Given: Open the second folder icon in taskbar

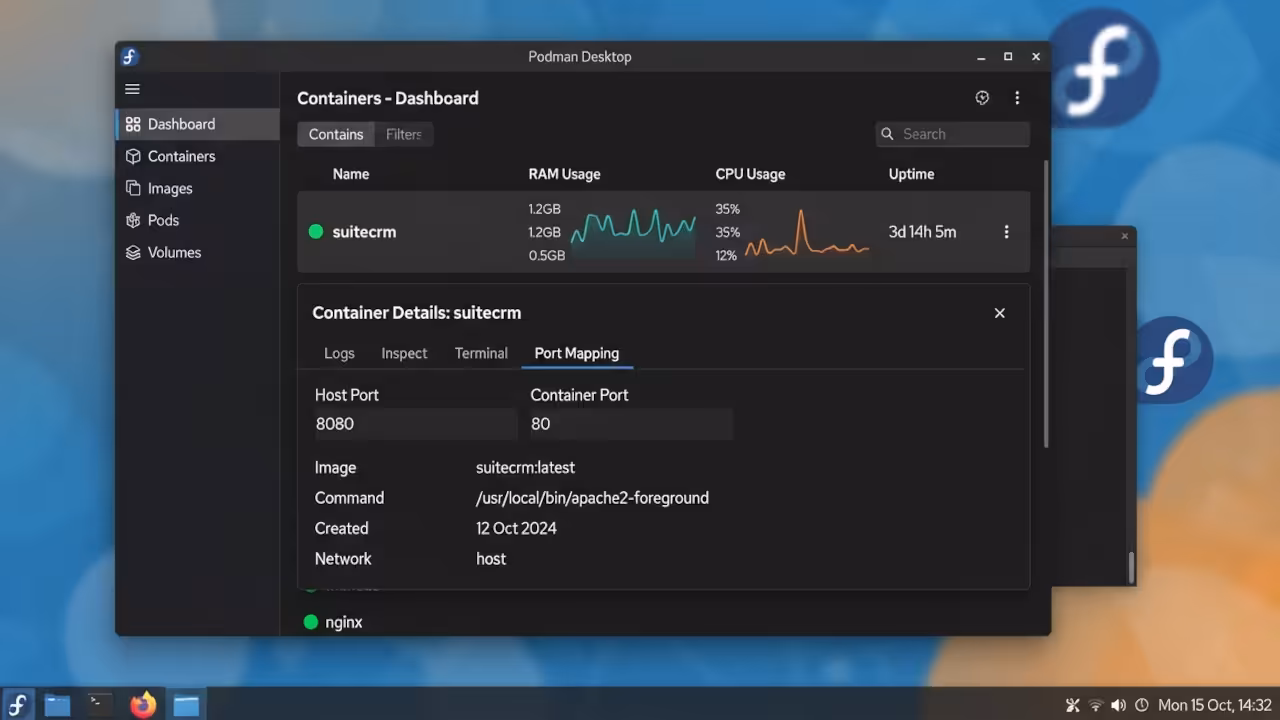Looking at the screenshot, I should click(x=185, y=705).
